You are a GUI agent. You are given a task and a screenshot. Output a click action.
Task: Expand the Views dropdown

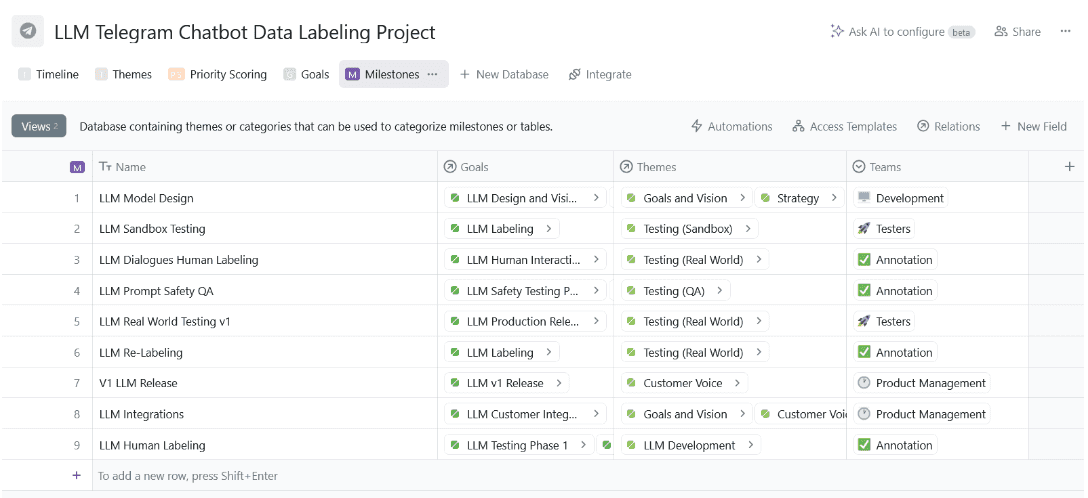(x=39, y=127)
